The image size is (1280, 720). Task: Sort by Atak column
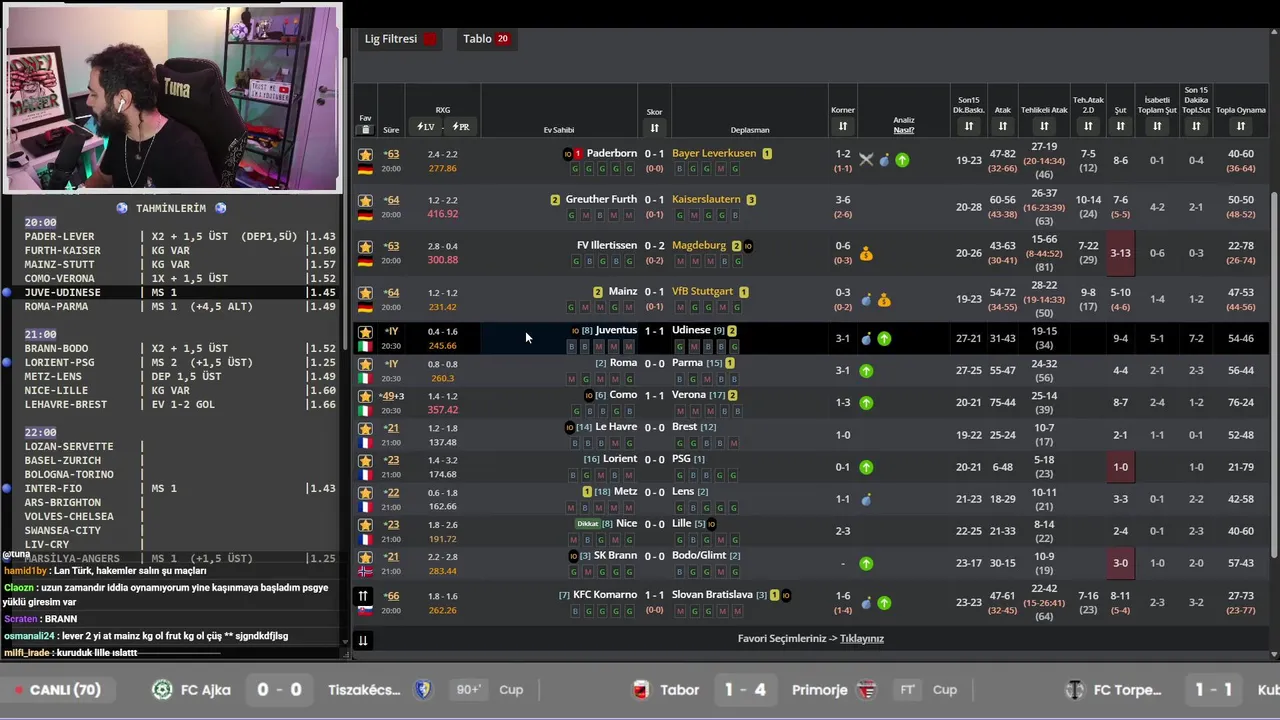1002,126
